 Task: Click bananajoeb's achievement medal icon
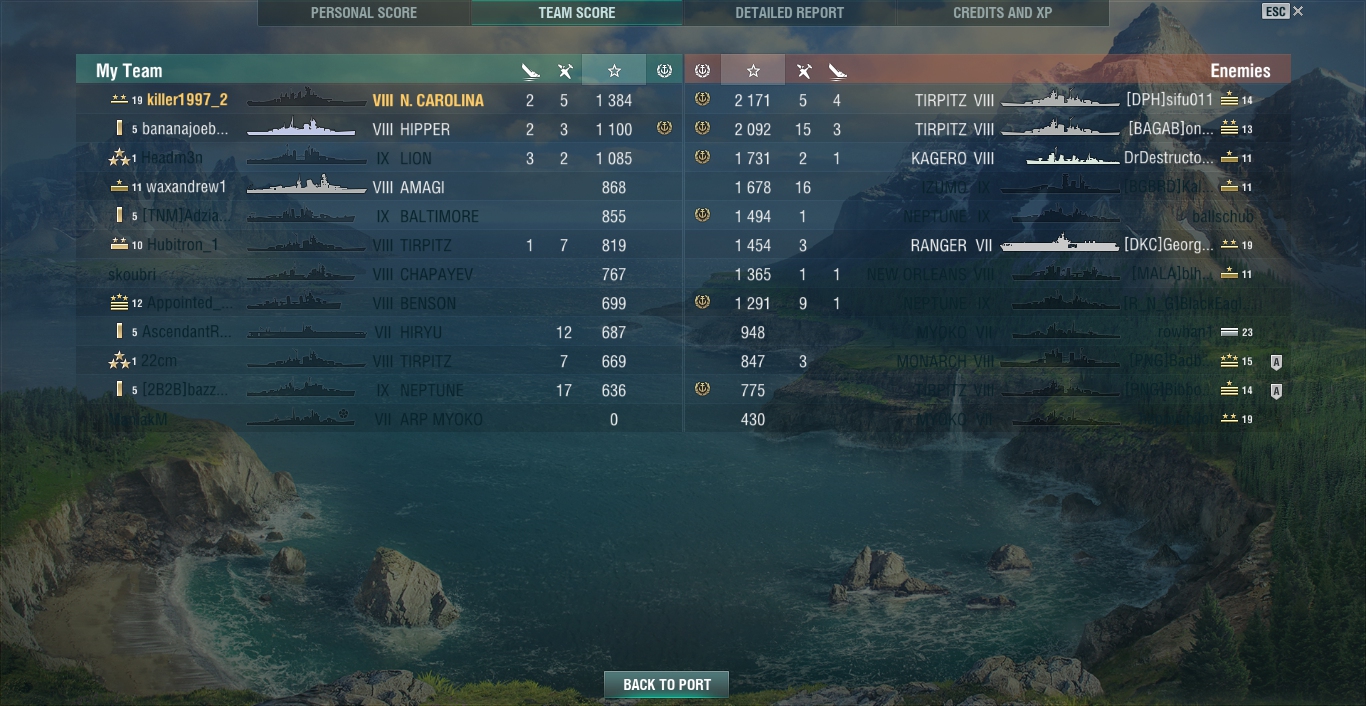664,128
